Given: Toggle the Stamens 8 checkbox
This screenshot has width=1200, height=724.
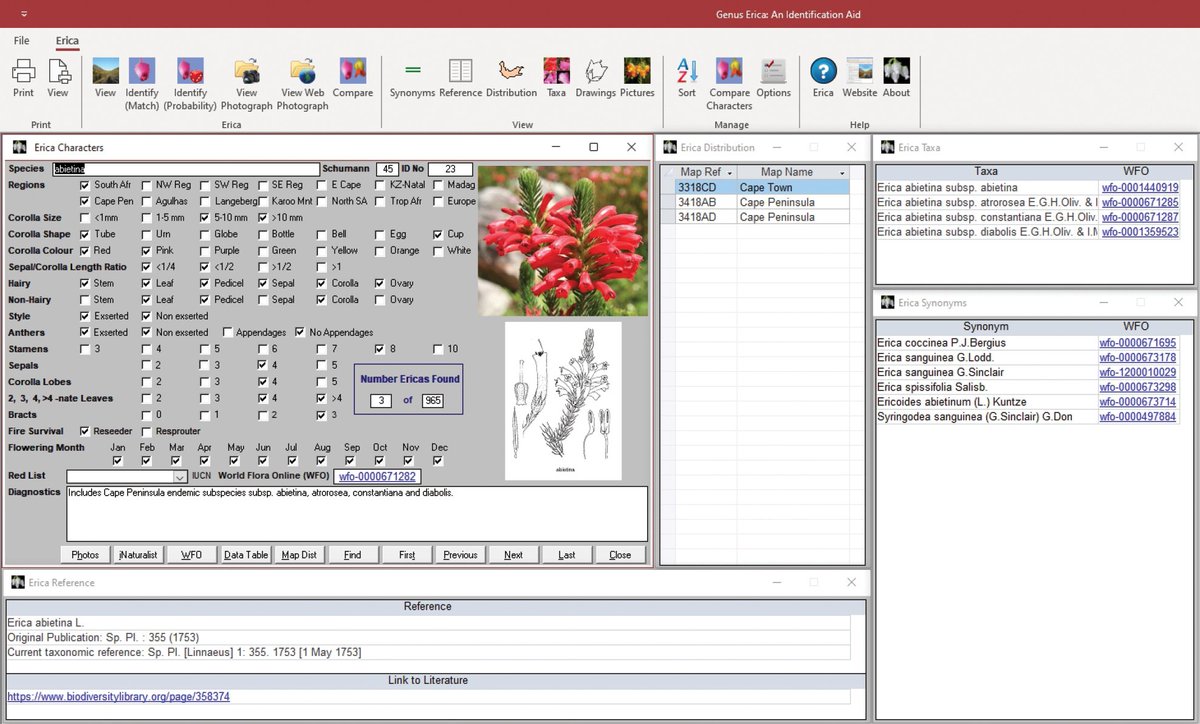Looking at the screenshot, I should click(379, 349).
